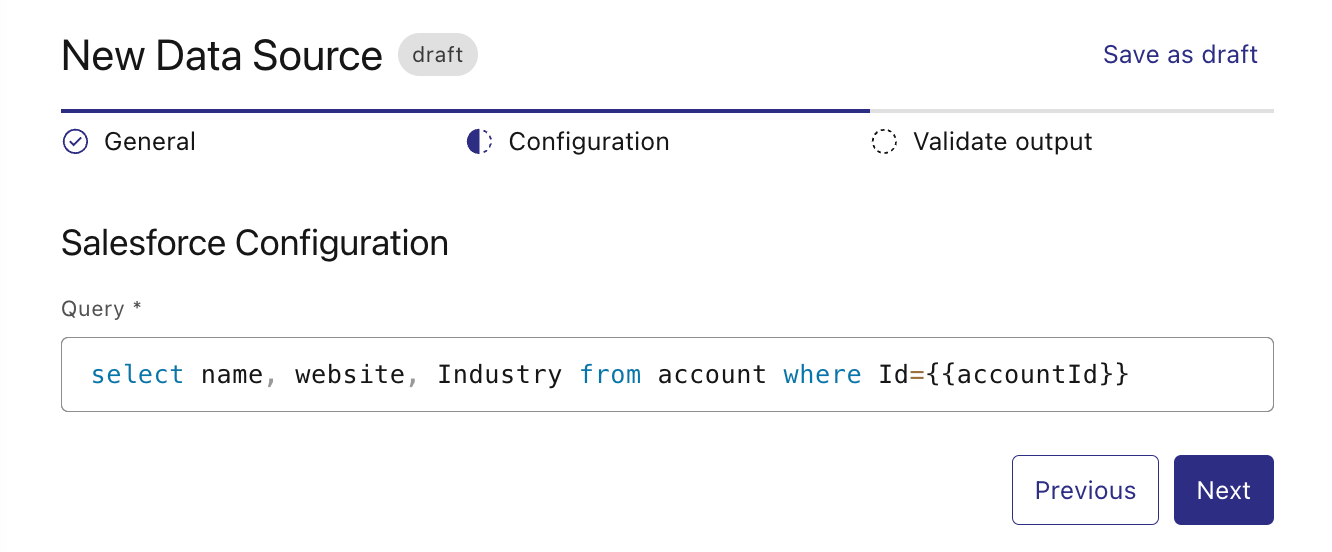Image resolution: width=1332 pixels, height=552 pixels.
Task: Click the 'from' keyword in the query
Action: (x=611, y=375)
